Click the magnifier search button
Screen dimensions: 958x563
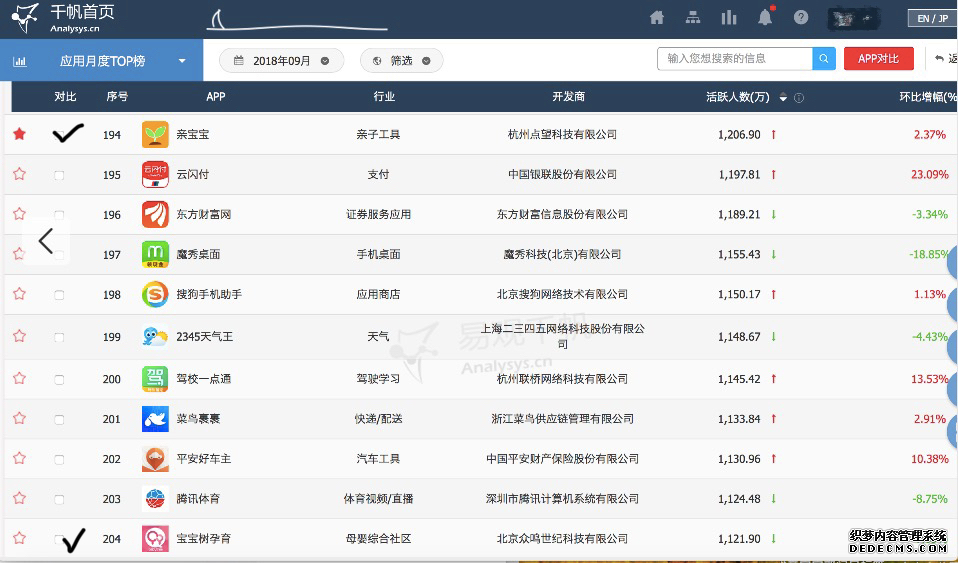pos(824,59)
